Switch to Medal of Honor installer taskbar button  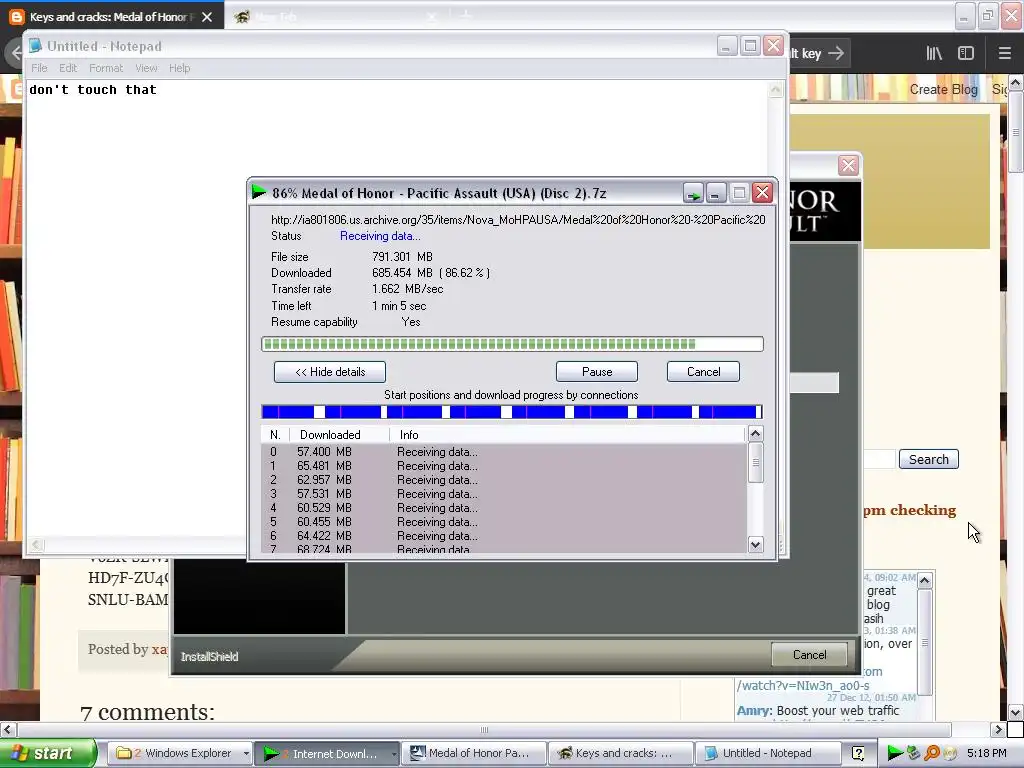pos(473,753)
